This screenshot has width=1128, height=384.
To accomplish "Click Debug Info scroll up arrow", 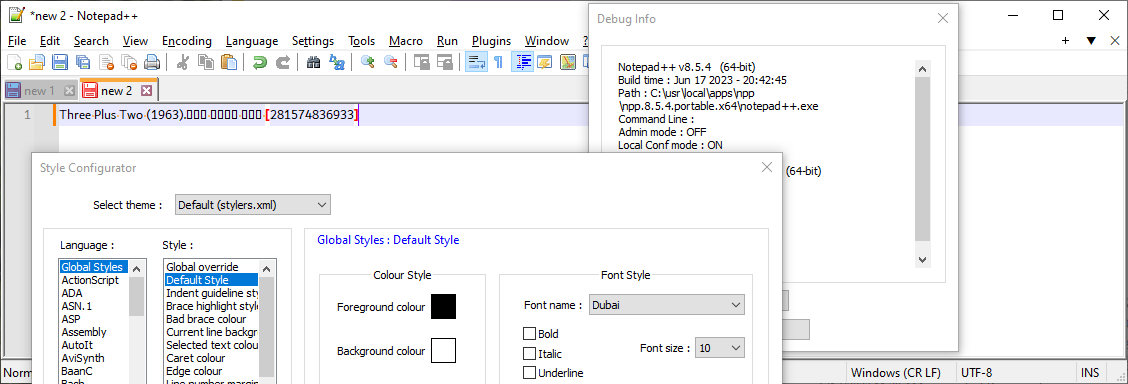I will 922,68.
